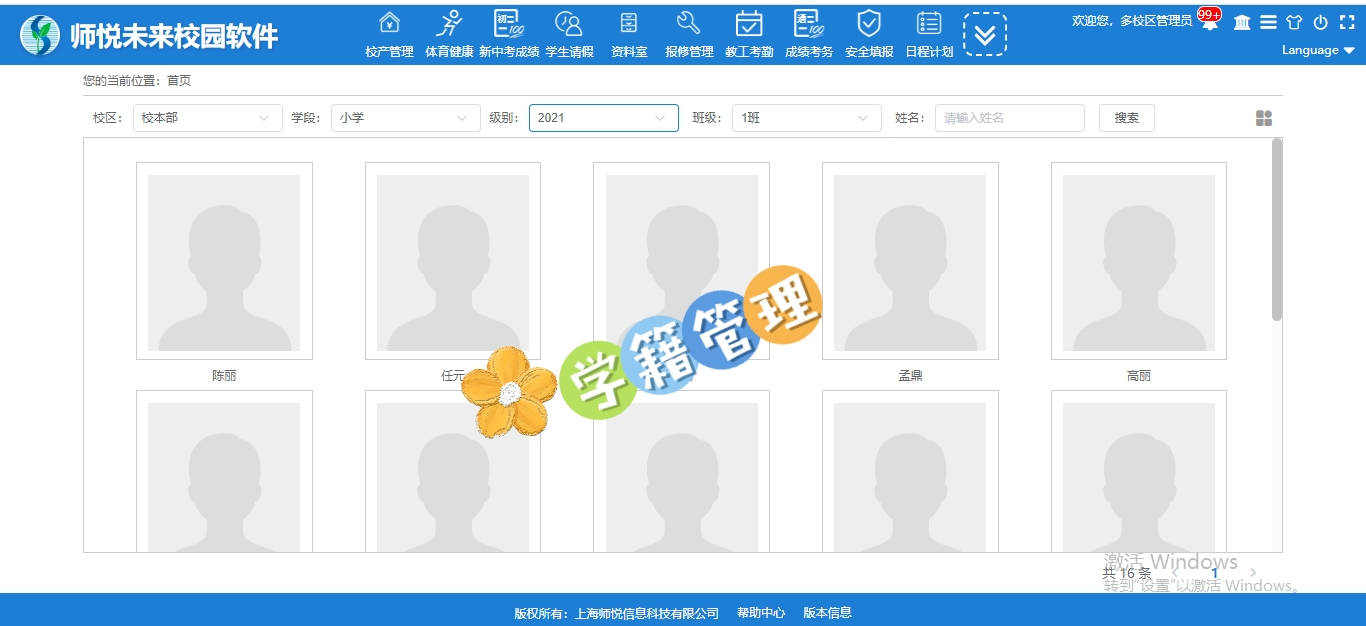Click the power logout icon
Image resolution: width=1366 pixels, height=626 pixels.
click(x=1320, y=22)
